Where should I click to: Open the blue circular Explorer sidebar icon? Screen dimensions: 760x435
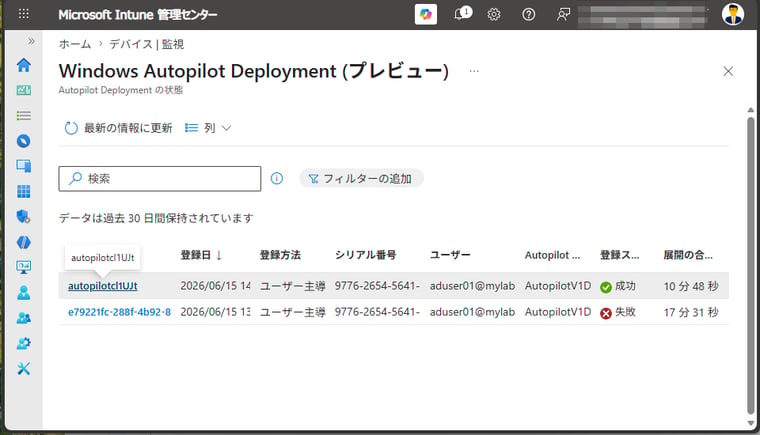[23, 141]
